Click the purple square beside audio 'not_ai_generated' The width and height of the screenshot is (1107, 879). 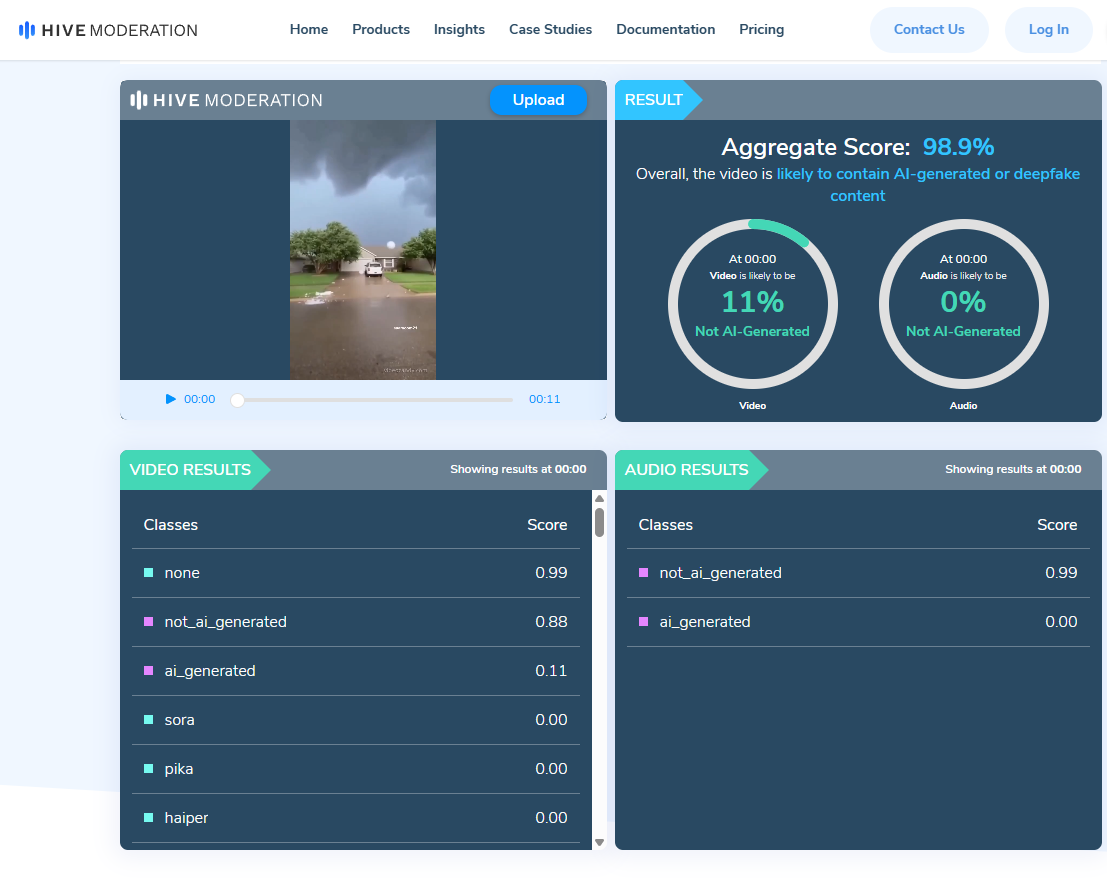point(644,573)
